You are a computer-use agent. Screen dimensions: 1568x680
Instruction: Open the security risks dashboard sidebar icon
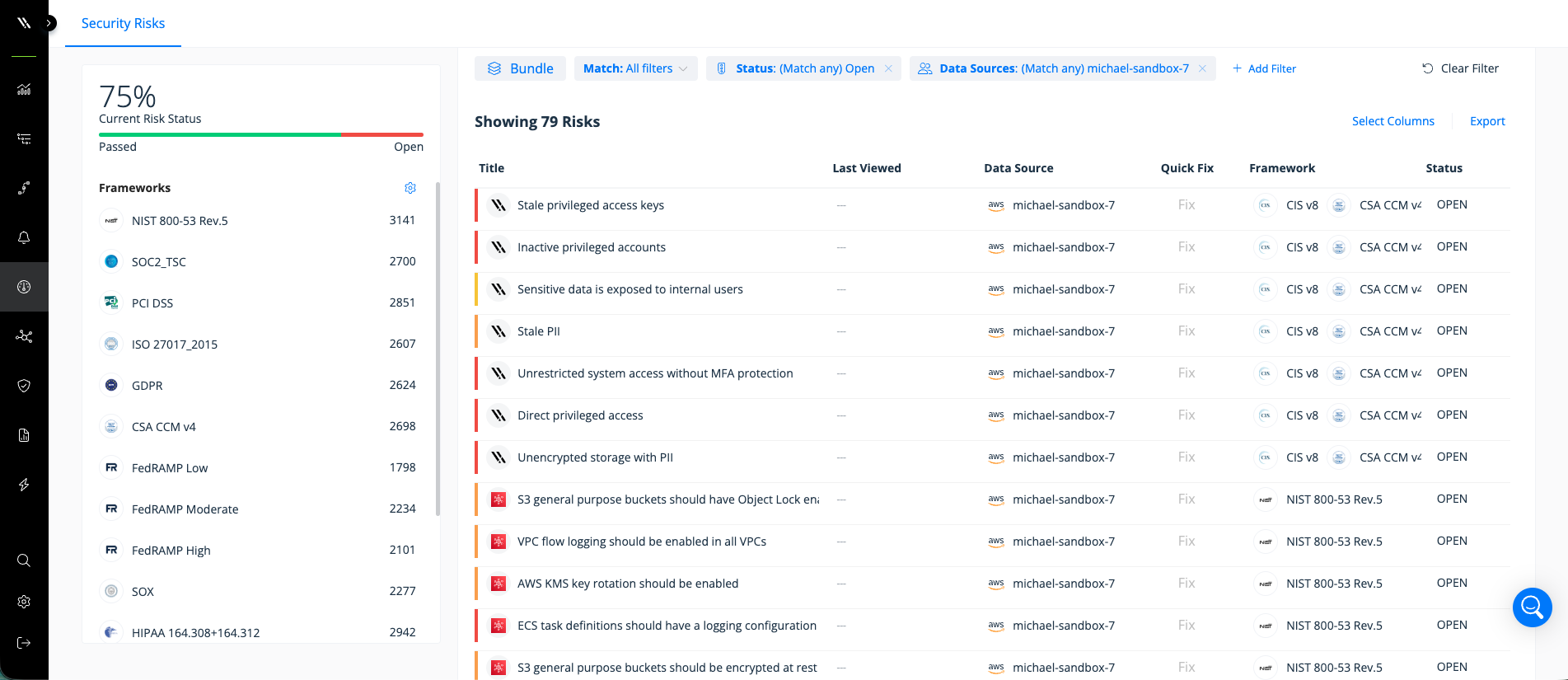pyautogui.click(x=24, y=287)
